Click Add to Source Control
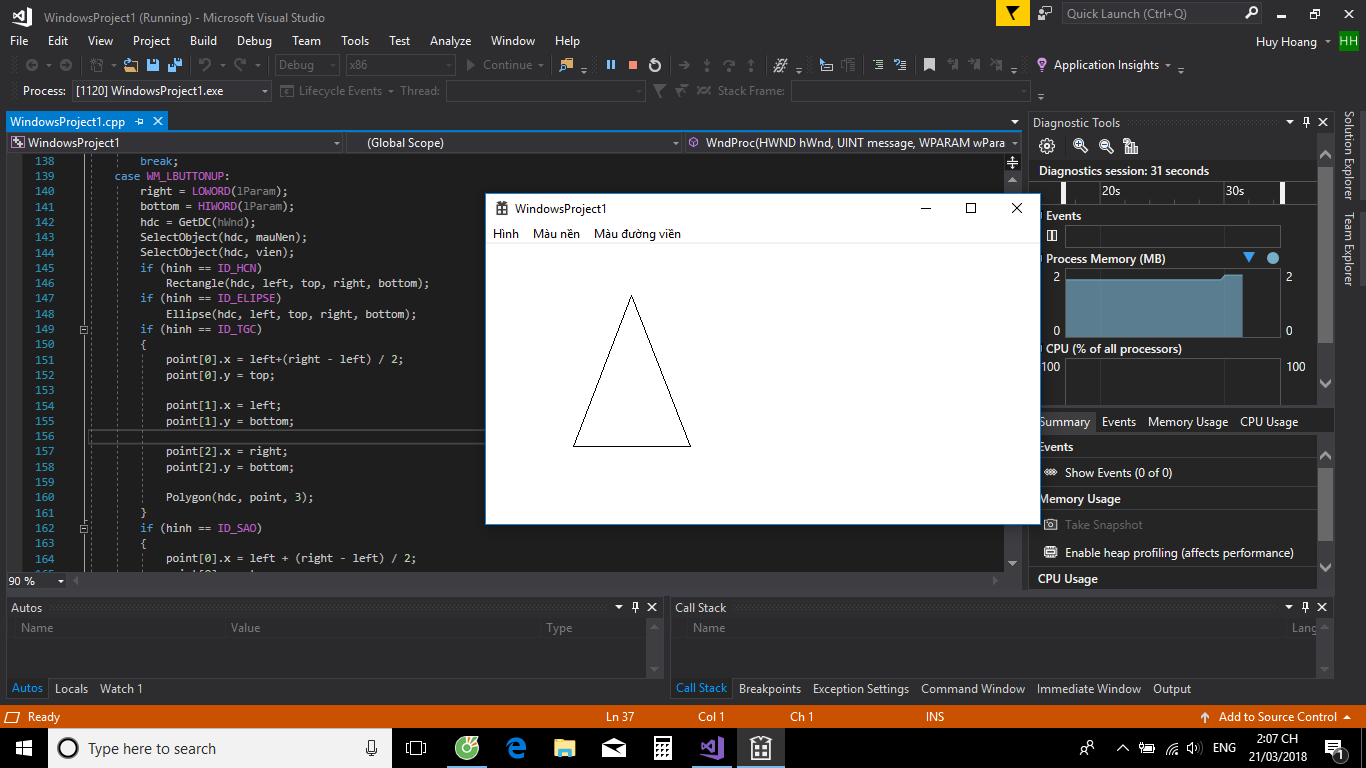Screen dimensions: 1366x768 pyautogui.click(x=1277, y=717)
